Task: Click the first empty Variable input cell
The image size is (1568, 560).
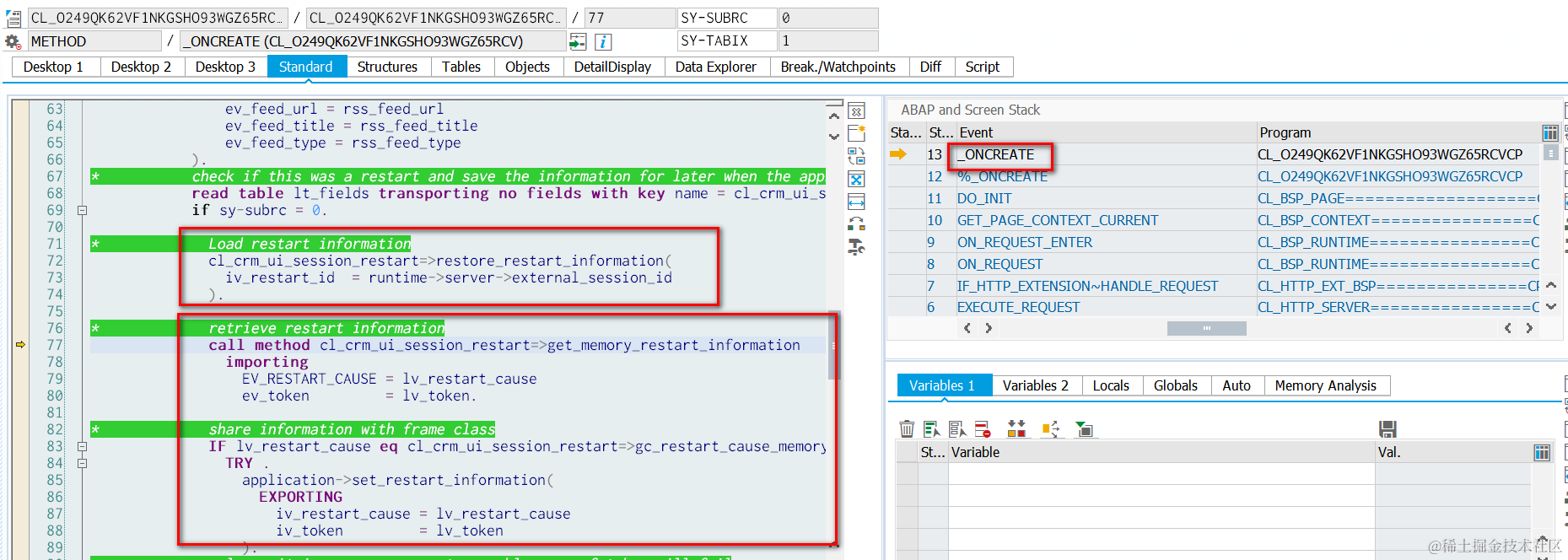Action: (1161, 473)
